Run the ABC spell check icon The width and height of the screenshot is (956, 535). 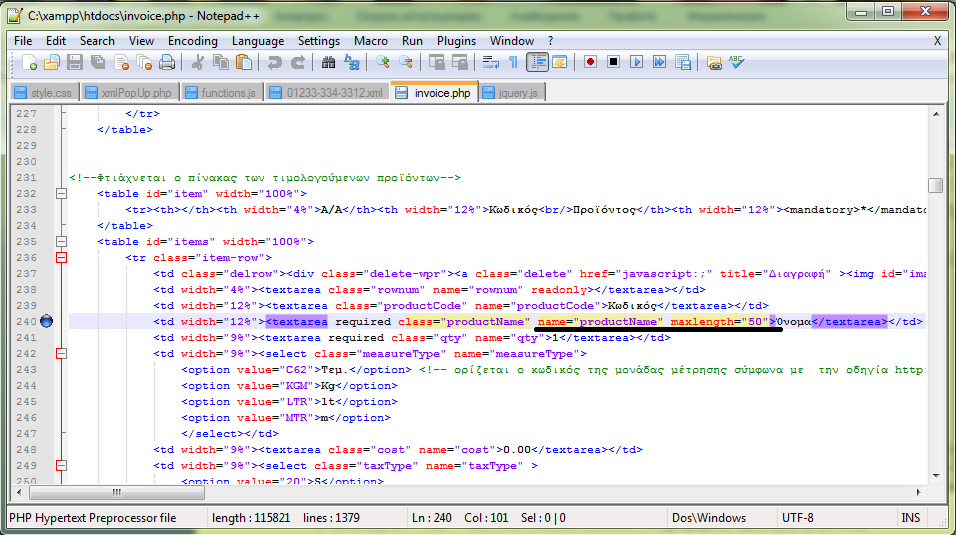pos(737,62)
